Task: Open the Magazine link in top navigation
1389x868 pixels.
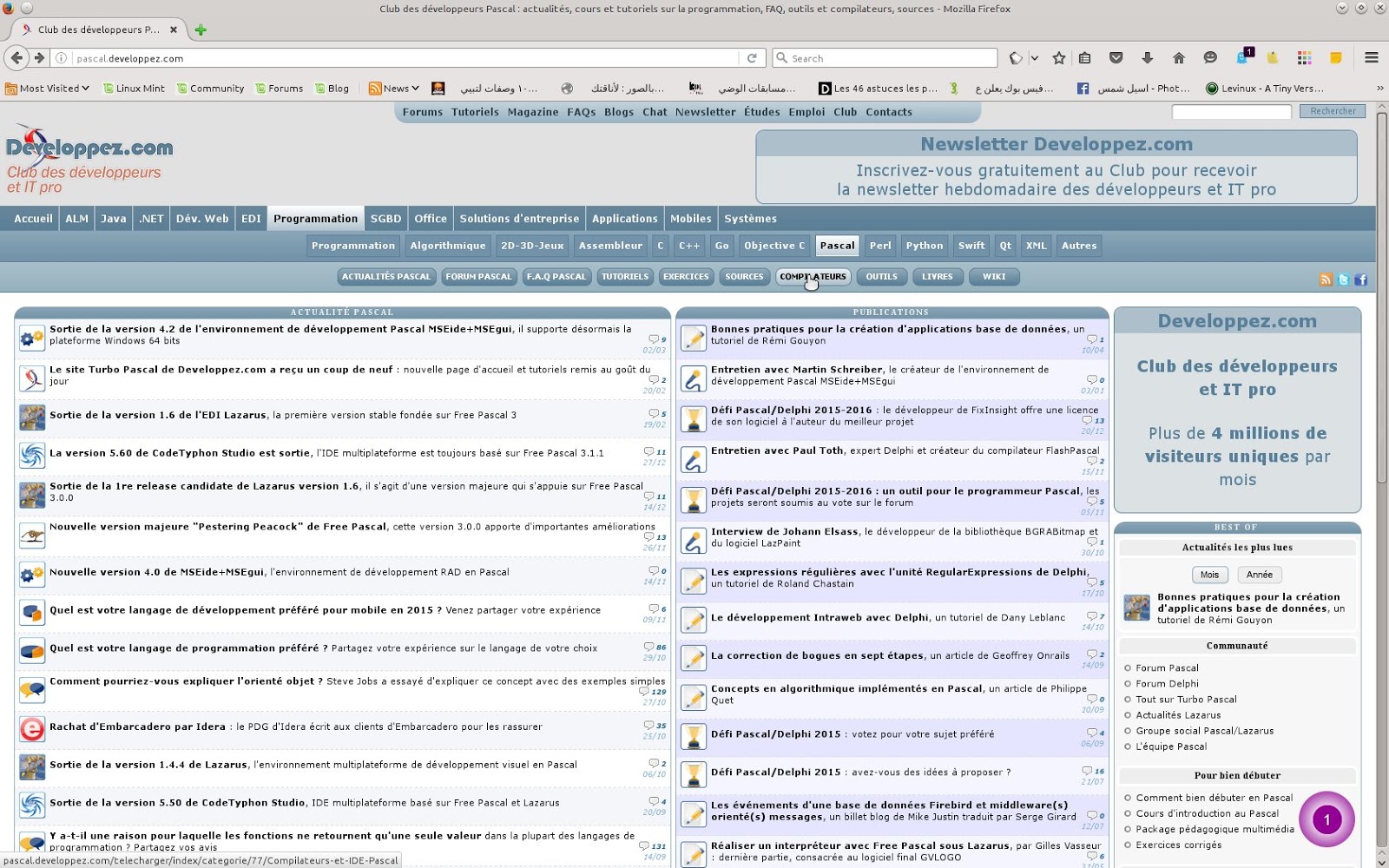Action: pyautogui.click(x=533, y=112)
